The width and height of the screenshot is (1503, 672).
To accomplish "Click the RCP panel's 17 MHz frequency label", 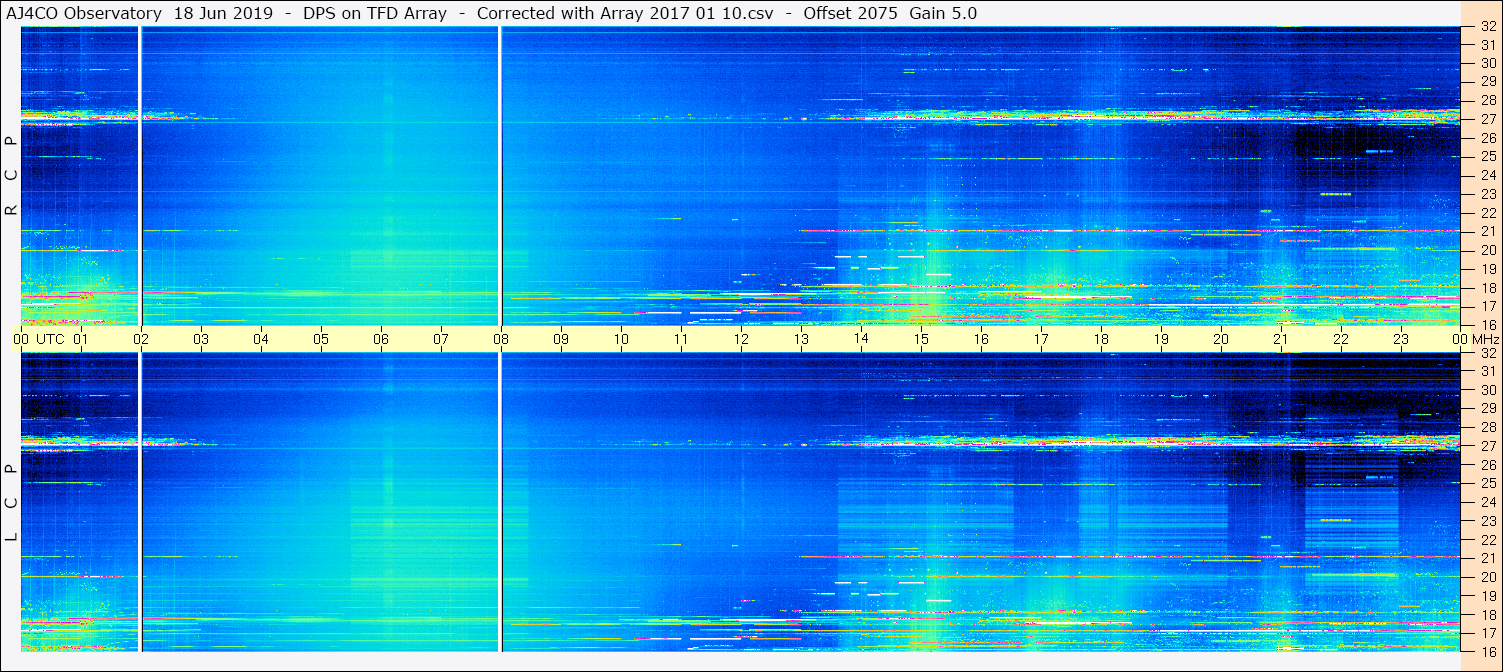I will coord(1488,306).
